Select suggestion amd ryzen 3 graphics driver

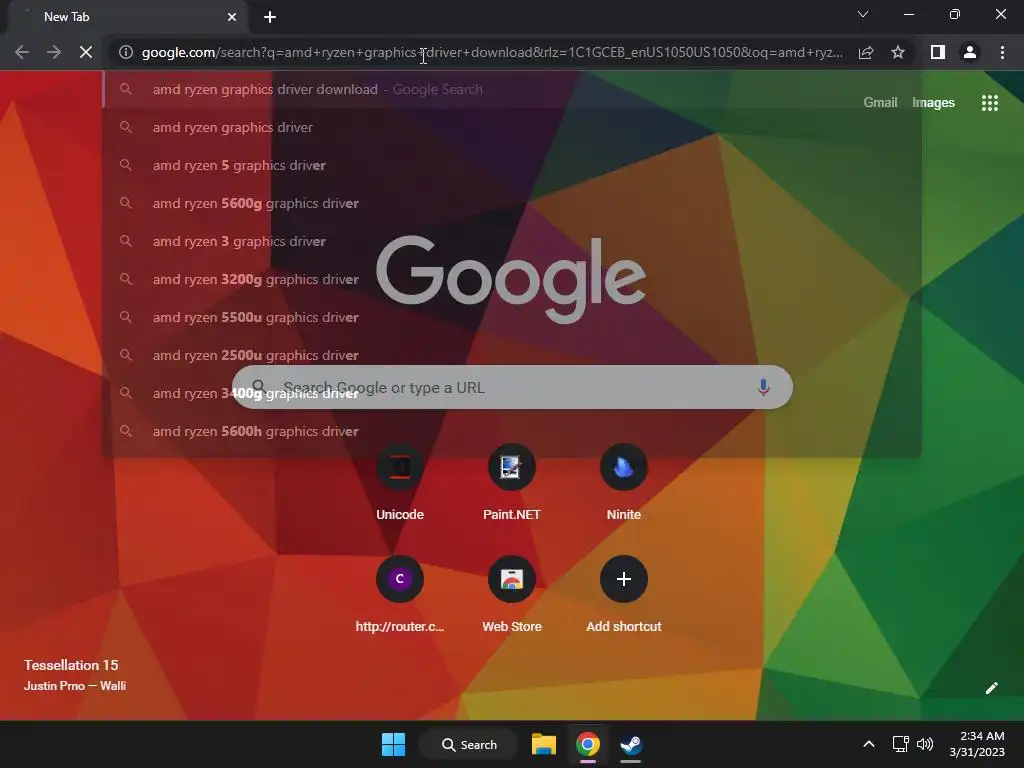pos(512,241)
